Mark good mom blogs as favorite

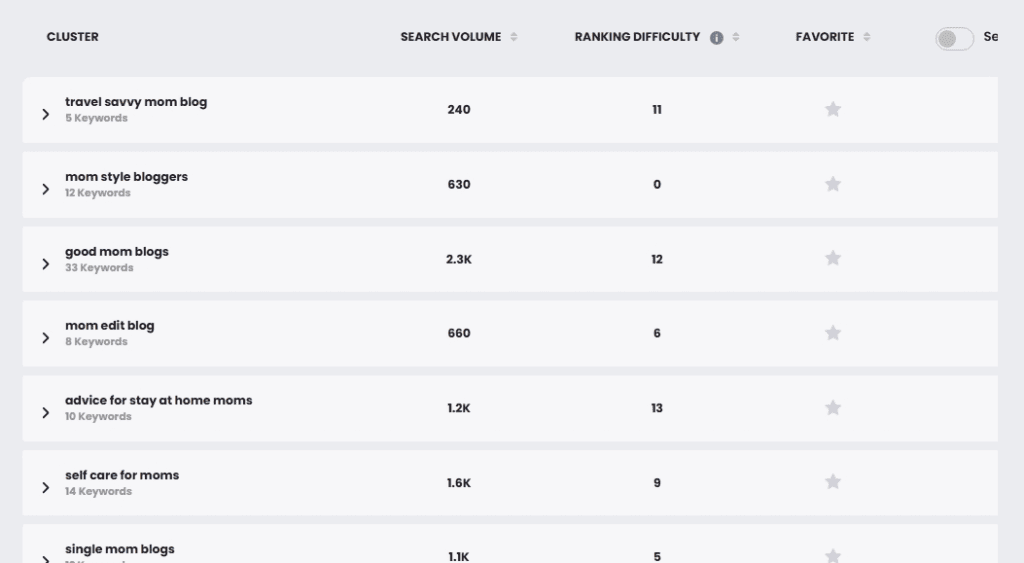[833, 259]
